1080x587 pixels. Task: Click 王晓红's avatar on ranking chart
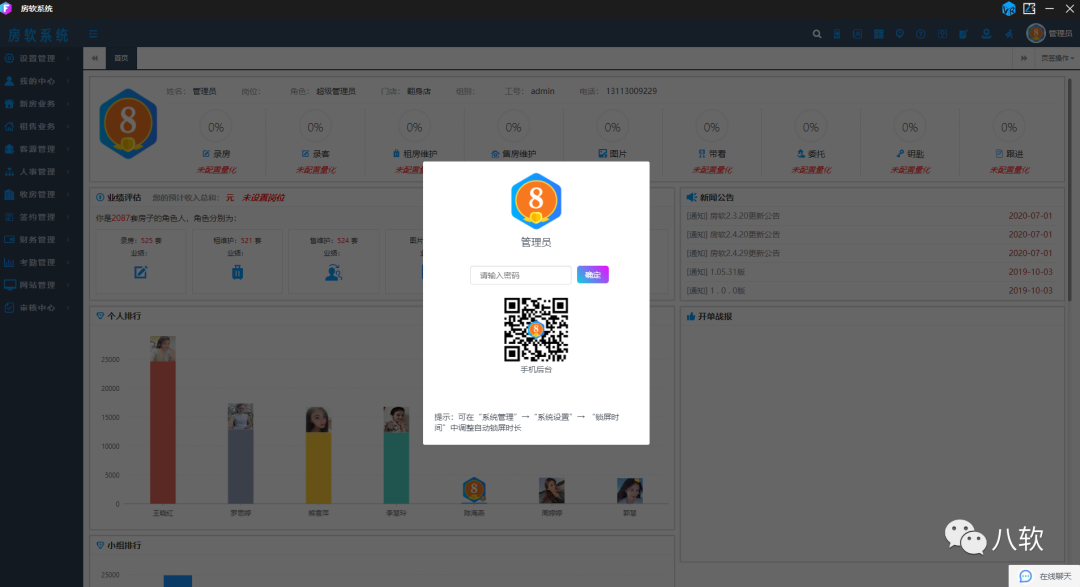tap(163, 349)
